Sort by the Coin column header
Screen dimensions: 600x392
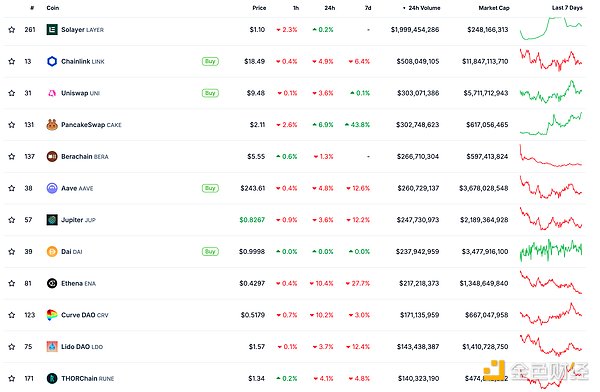(53, 8)
